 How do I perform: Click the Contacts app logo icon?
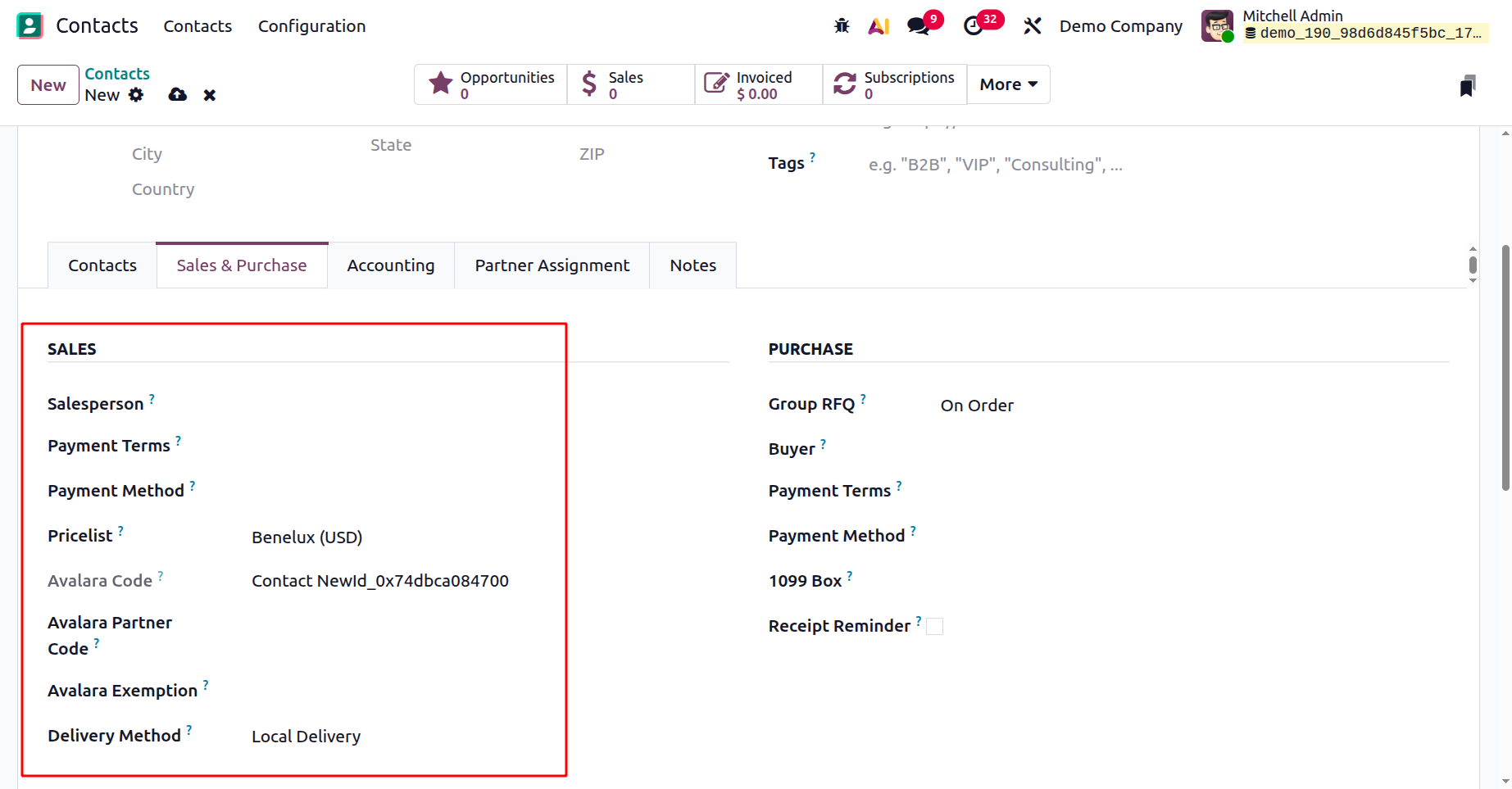click(30, 25)
